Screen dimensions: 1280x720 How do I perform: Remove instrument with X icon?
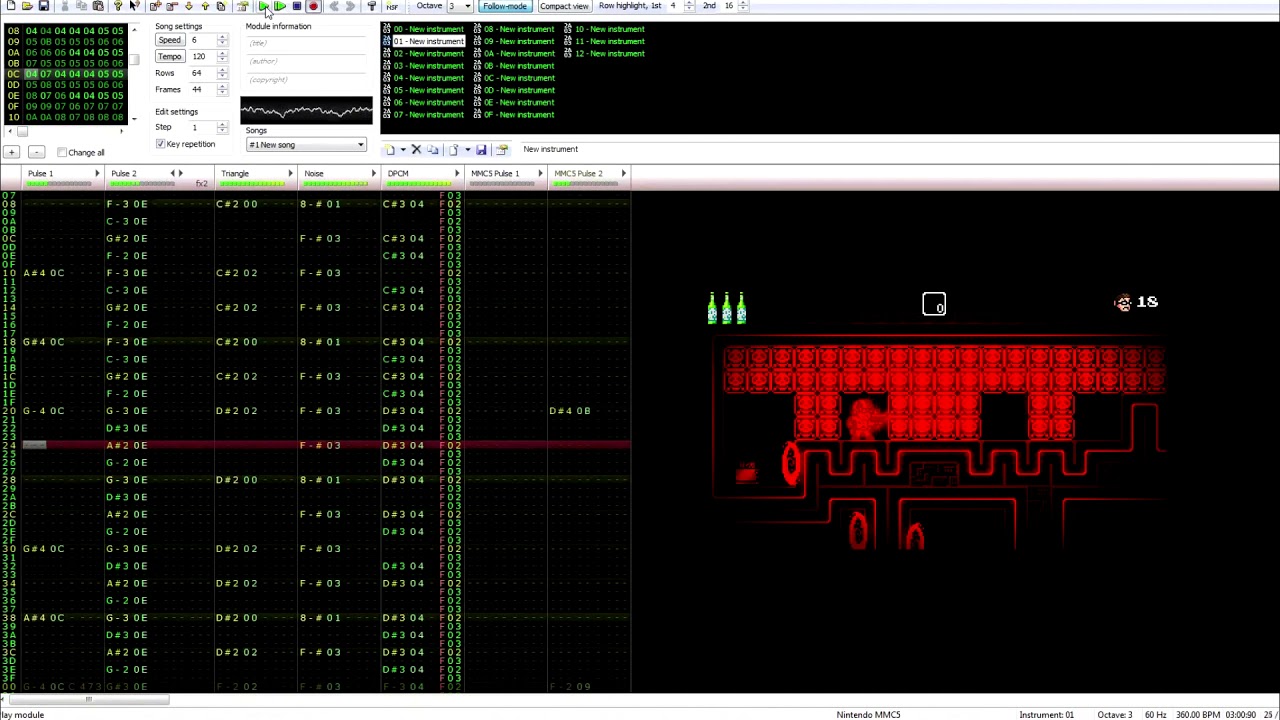tap(416, 150)
